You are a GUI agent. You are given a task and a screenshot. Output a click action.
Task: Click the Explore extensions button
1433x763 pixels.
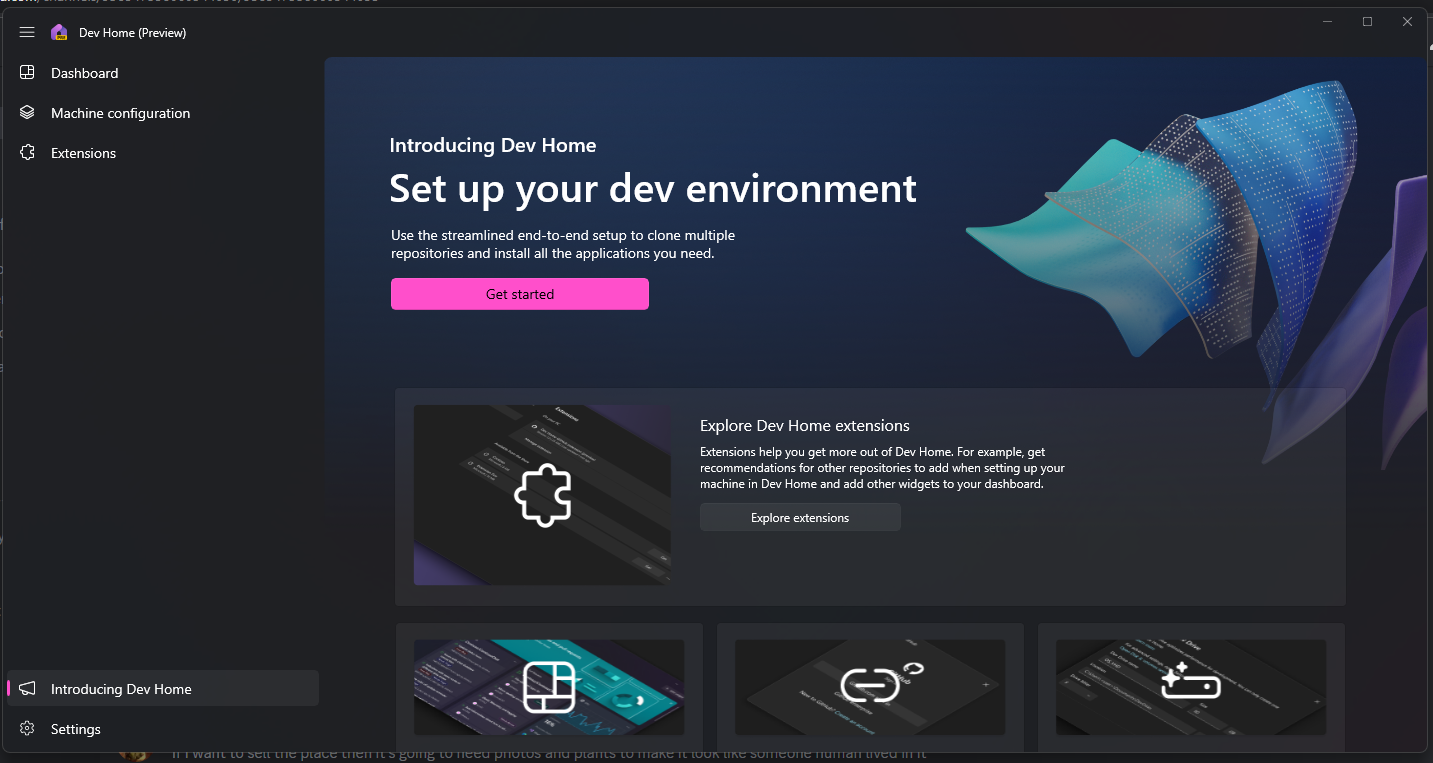[800, 518]
